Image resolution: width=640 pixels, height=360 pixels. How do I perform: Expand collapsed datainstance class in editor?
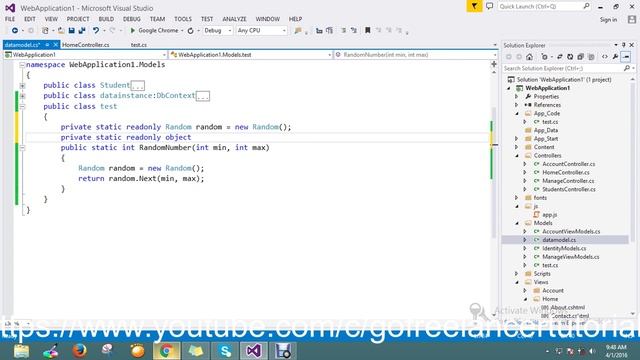click(22, 96)
